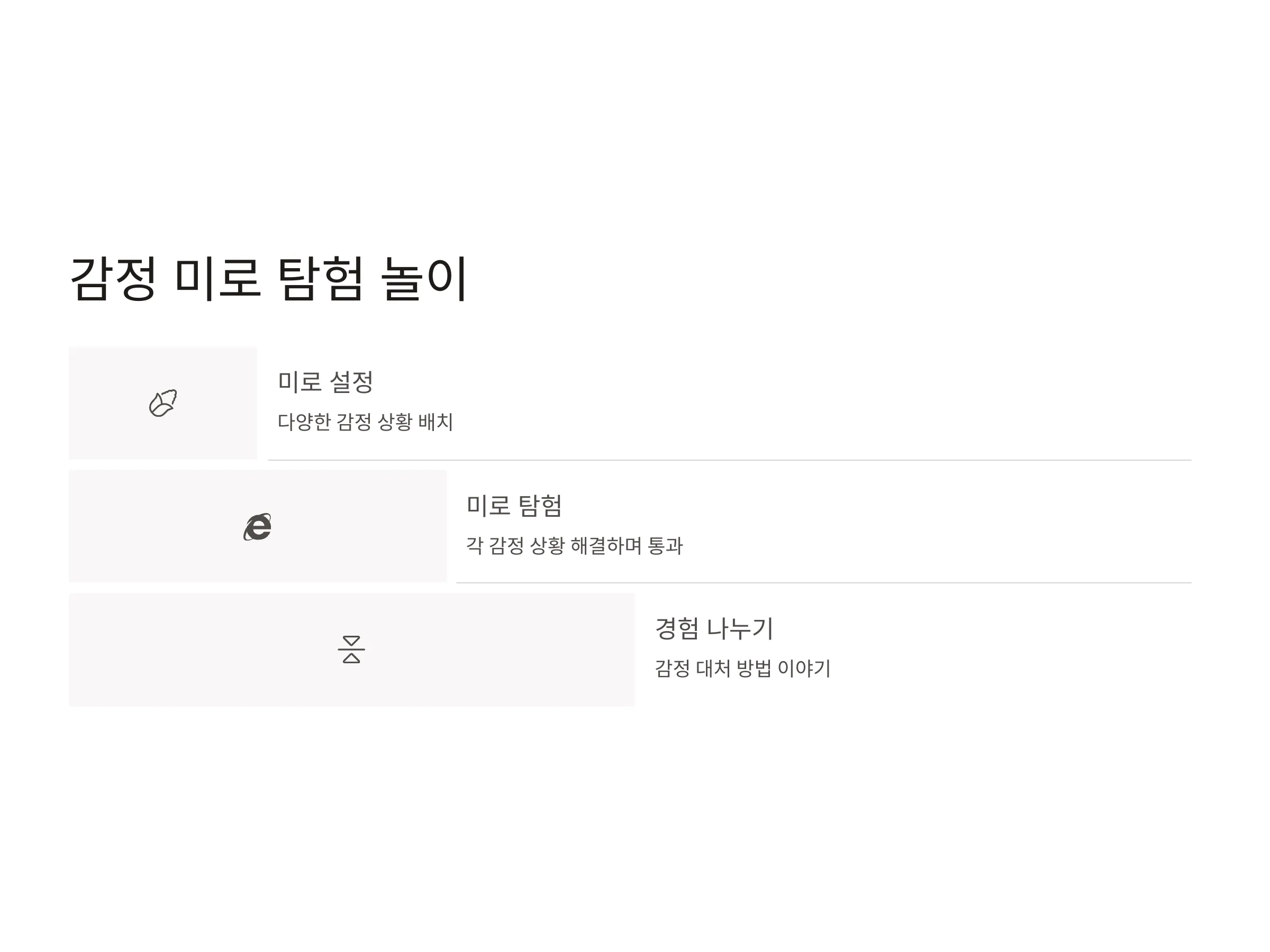1270x952 pixels.
Task: Click the corn leaf icon beside 미로 설정
Action: pos(163,403)
